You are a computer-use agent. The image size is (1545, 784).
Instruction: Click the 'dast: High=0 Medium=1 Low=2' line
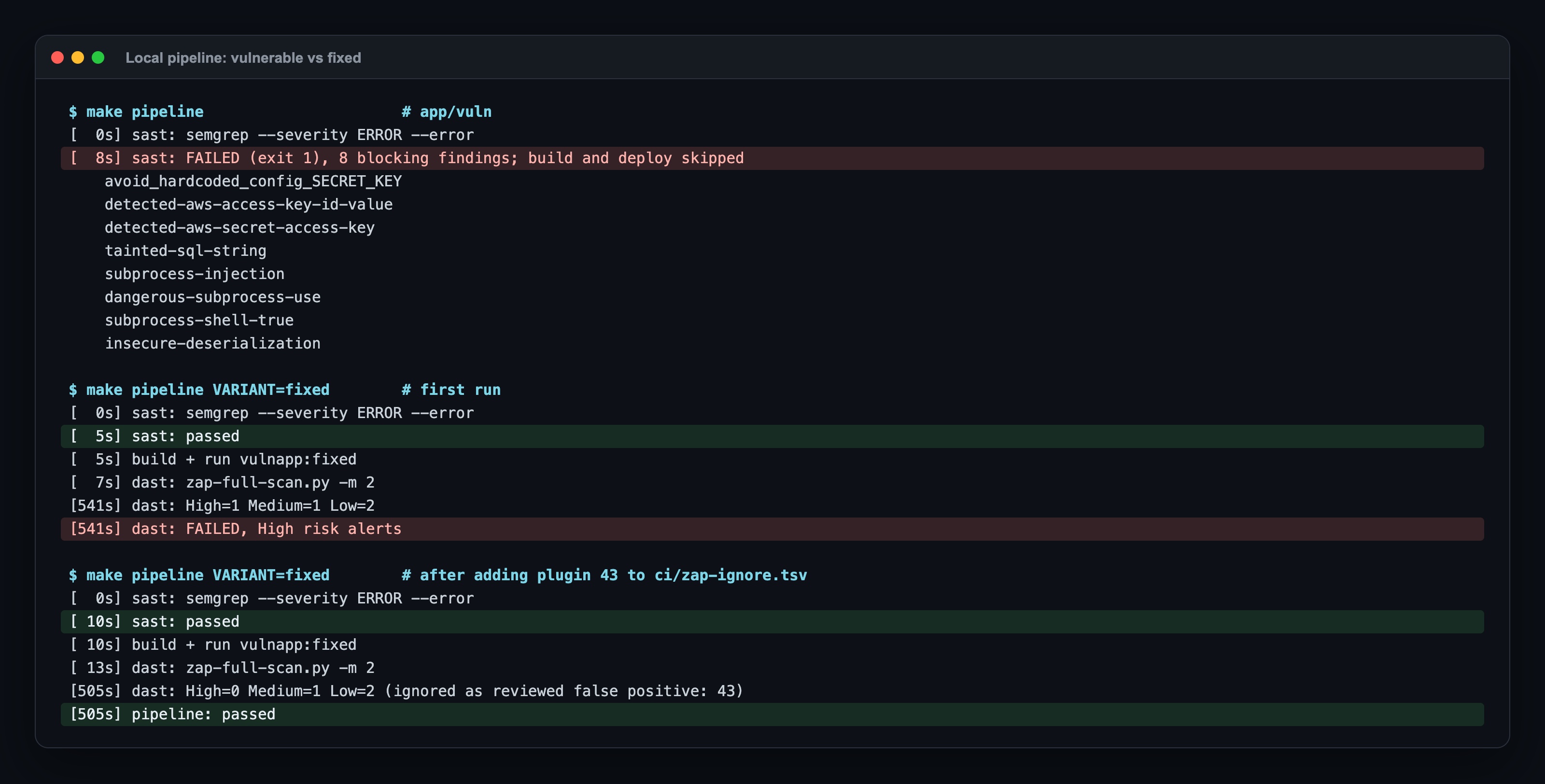click(407, 691)
